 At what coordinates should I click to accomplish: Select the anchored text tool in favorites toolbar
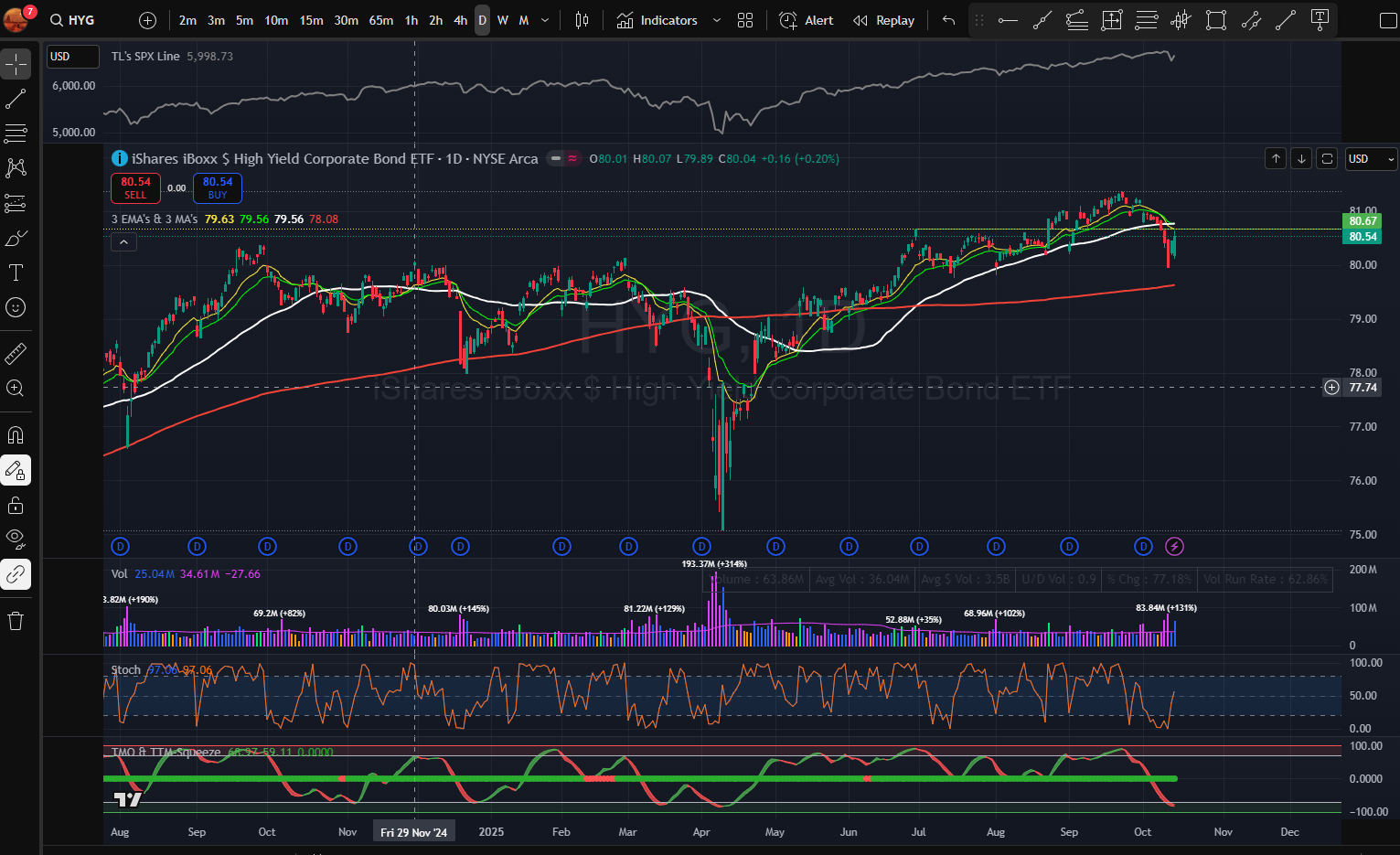[x=1320, y=20]
